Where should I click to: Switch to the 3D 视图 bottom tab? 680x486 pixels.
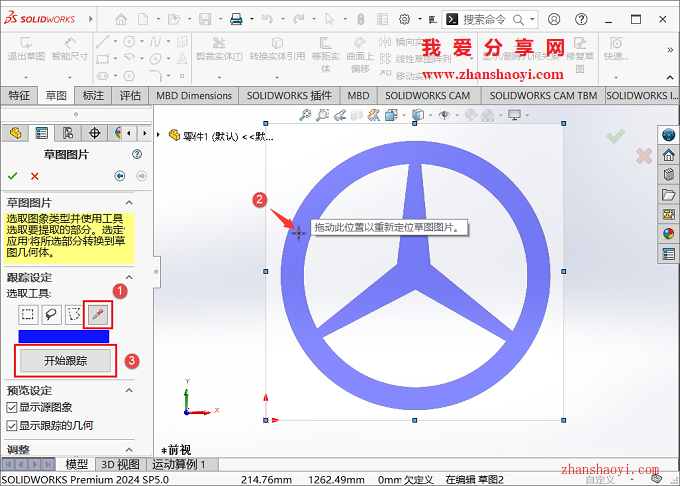pos(119,464)
